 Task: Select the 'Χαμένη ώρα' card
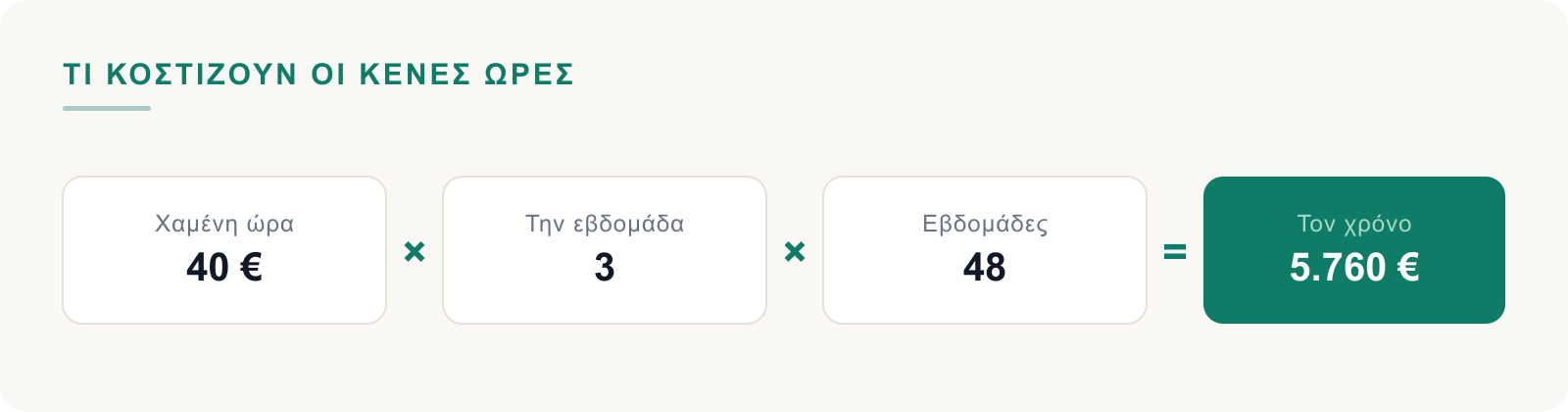(224, 250)
